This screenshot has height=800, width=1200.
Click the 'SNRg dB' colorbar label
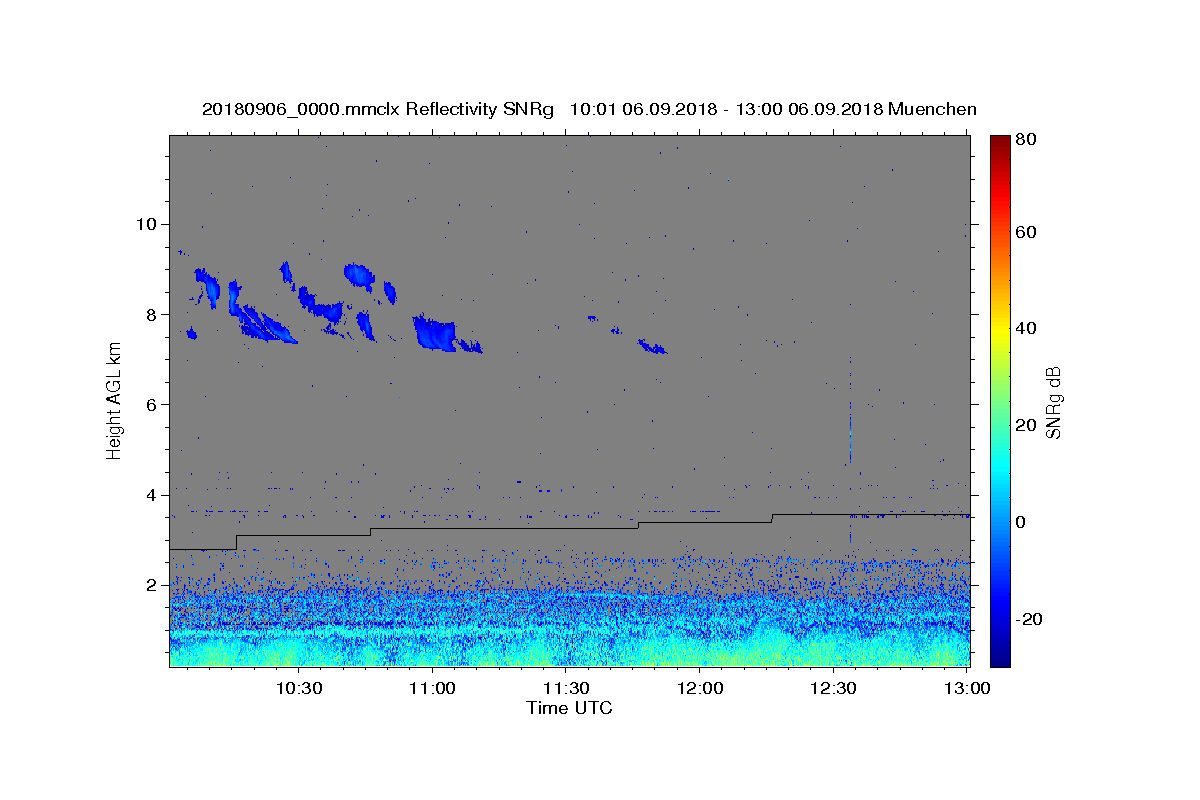[x=1053, y=402]
